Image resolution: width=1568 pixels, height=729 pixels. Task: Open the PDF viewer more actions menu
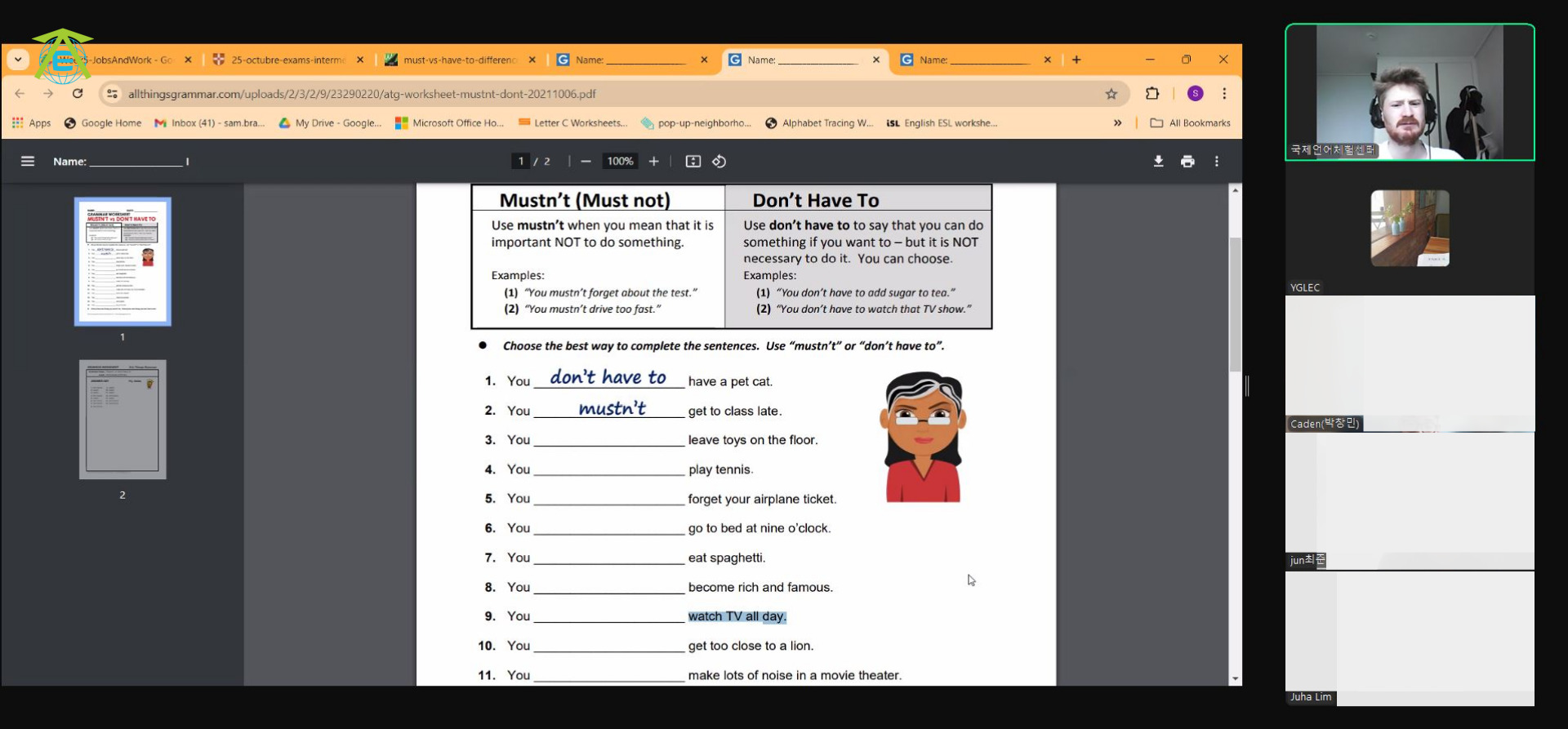click(x=1217, y=162)
